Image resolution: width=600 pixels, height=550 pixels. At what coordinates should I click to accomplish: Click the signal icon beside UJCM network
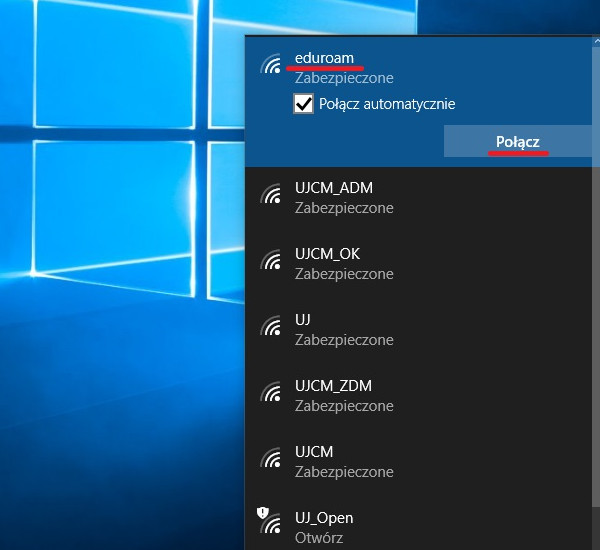270,459
